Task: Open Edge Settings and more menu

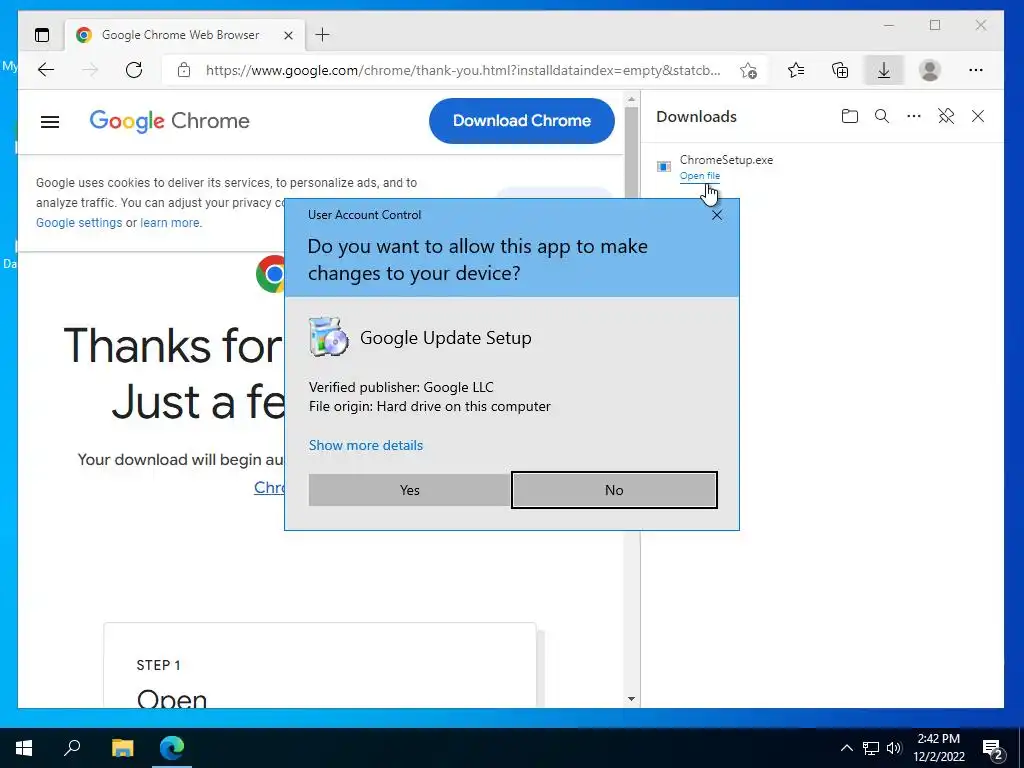Action: click(976, 70)
